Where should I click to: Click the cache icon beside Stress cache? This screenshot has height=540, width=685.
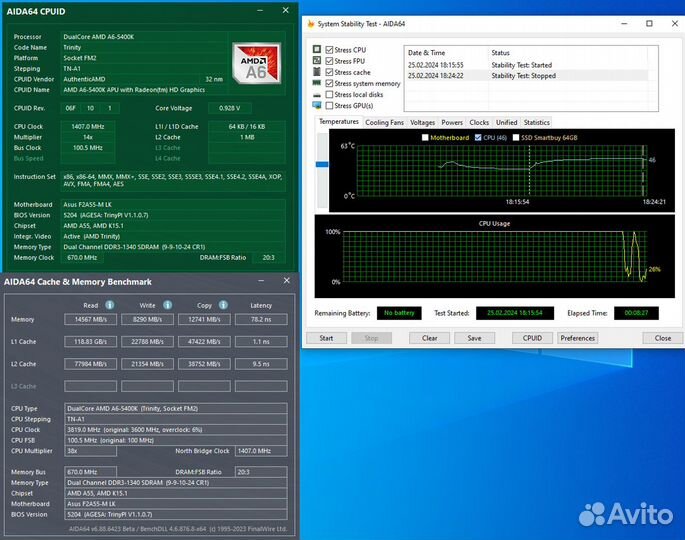317,72
